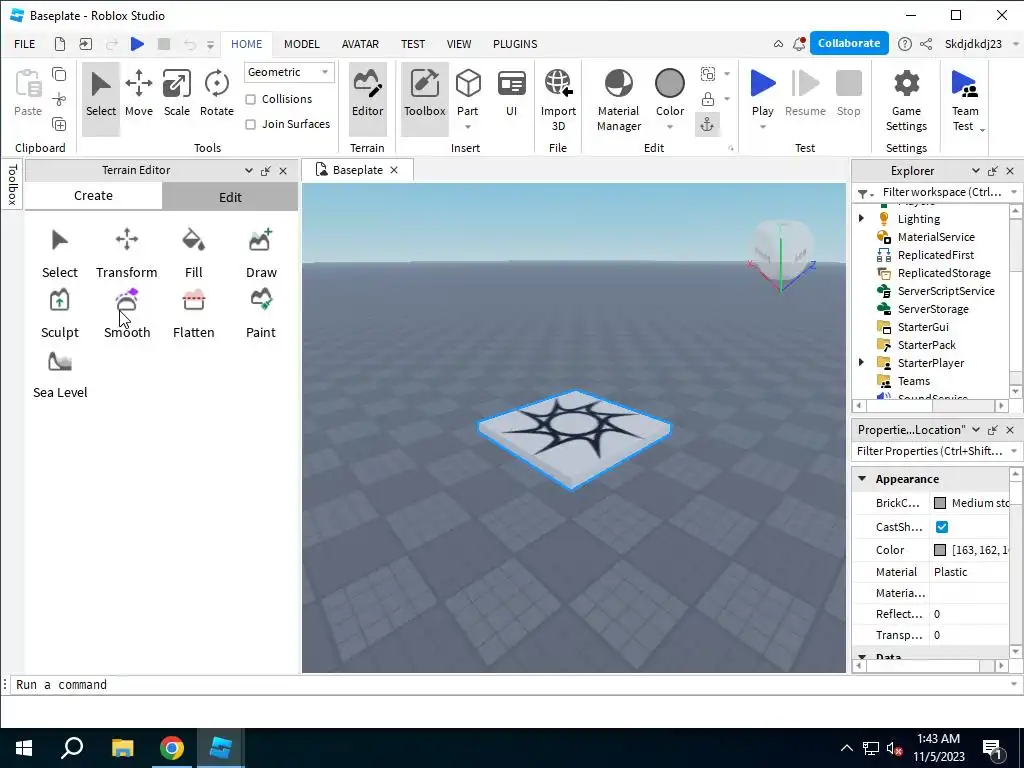The image size is (1024, 768).
Task: Choose terrain Smooth tool
Action: pos(127,314)
